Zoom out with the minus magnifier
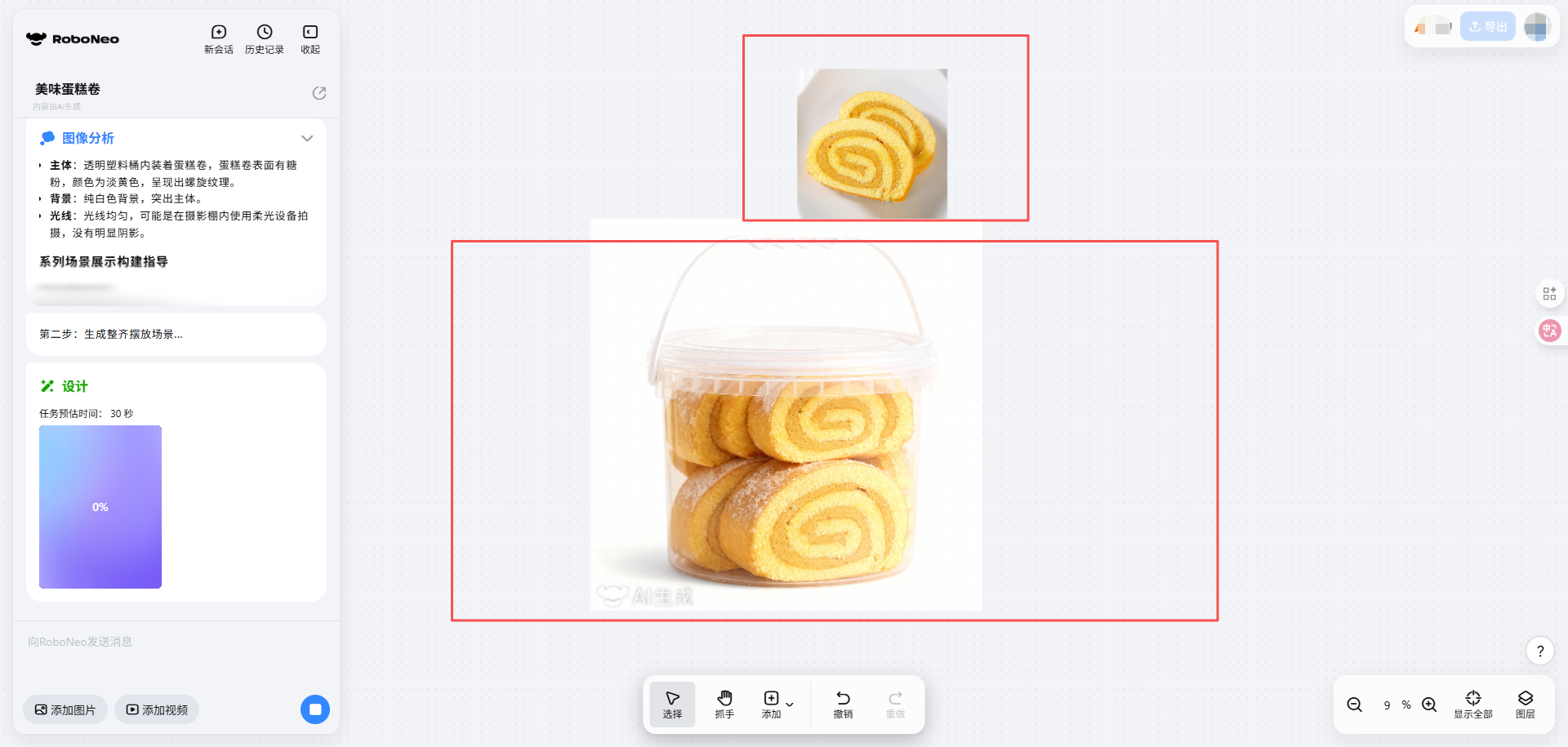The height and width of the screenshot is (747, 1568). (x=1354, y=705)
